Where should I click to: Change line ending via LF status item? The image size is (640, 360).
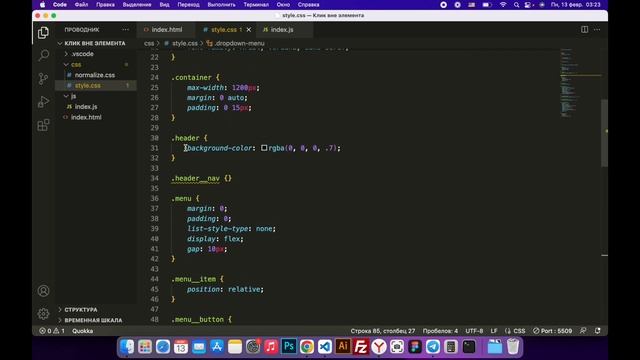(x=494, y=331)
